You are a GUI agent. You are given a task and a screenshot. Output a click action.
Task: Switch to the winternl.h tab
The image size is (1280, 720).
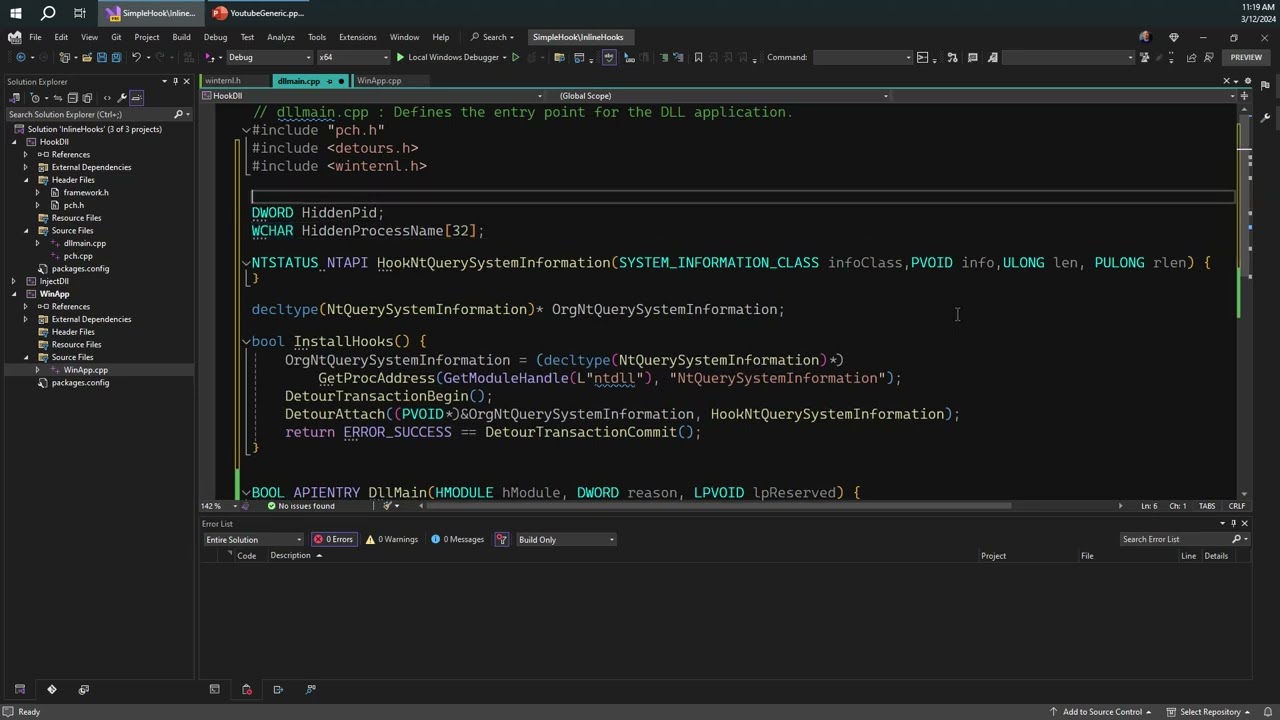(223, 81)
